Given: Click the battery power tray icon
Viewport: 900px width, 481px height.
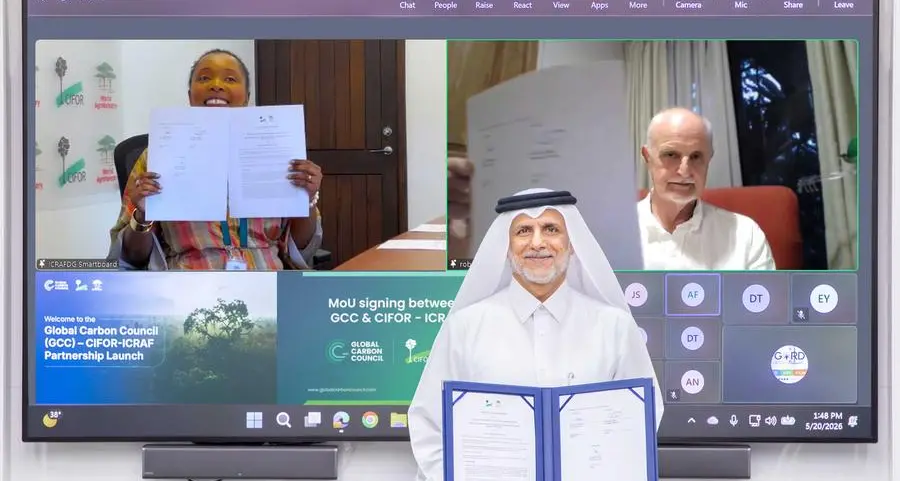Looking at the screenshot, I should (x=788, y=421).
